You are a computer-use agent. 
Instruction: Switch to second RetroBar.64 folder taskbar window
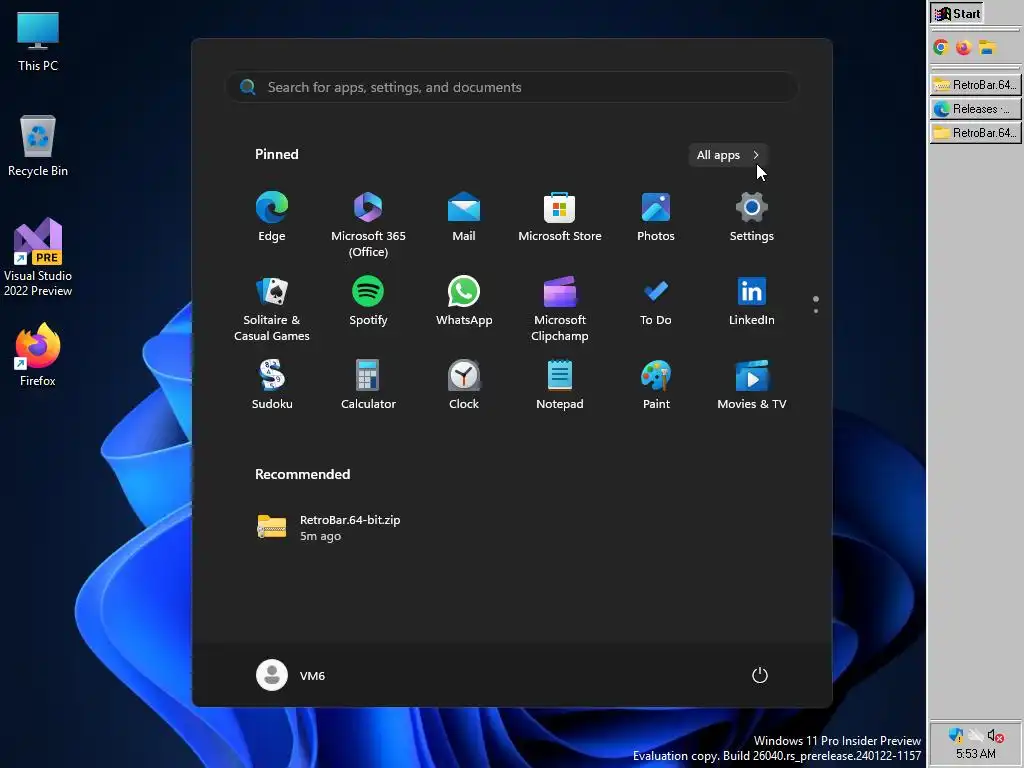[975, 133]
